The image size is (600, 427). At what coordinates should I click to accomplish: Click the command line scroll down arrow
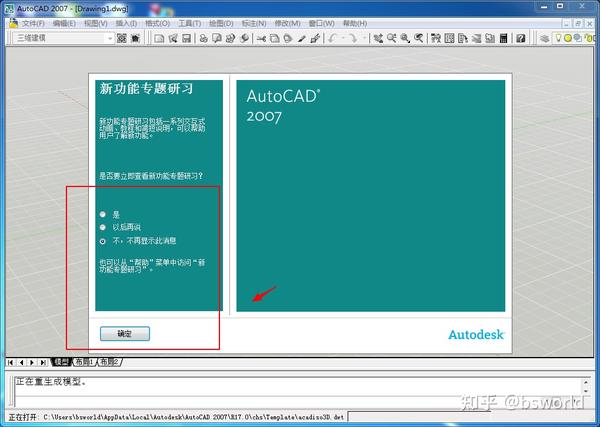(x=586, y=391)
